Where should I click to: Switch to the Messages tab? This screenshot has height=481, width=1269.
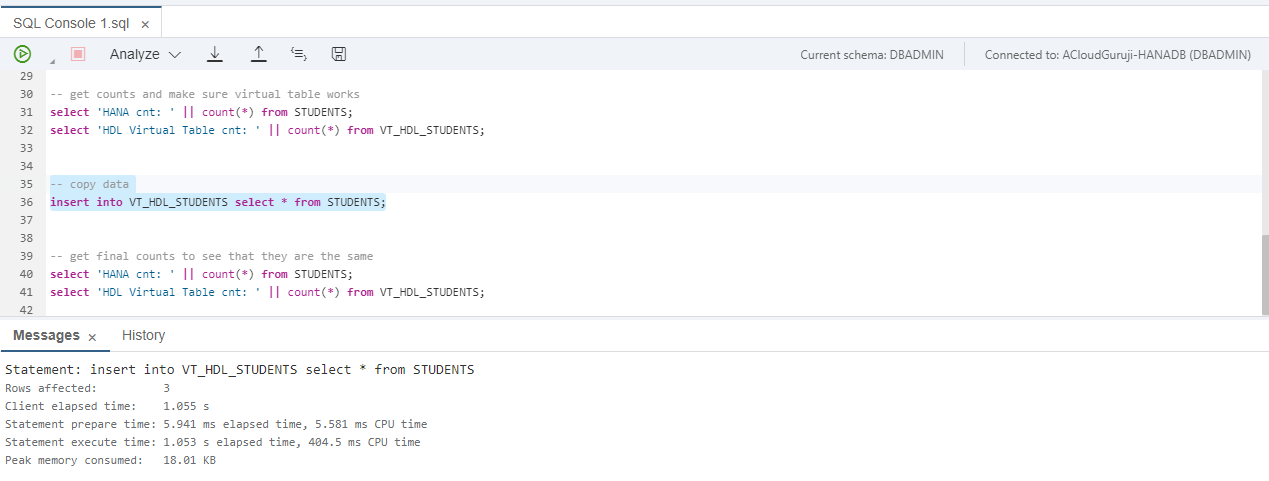pos(46,336)
